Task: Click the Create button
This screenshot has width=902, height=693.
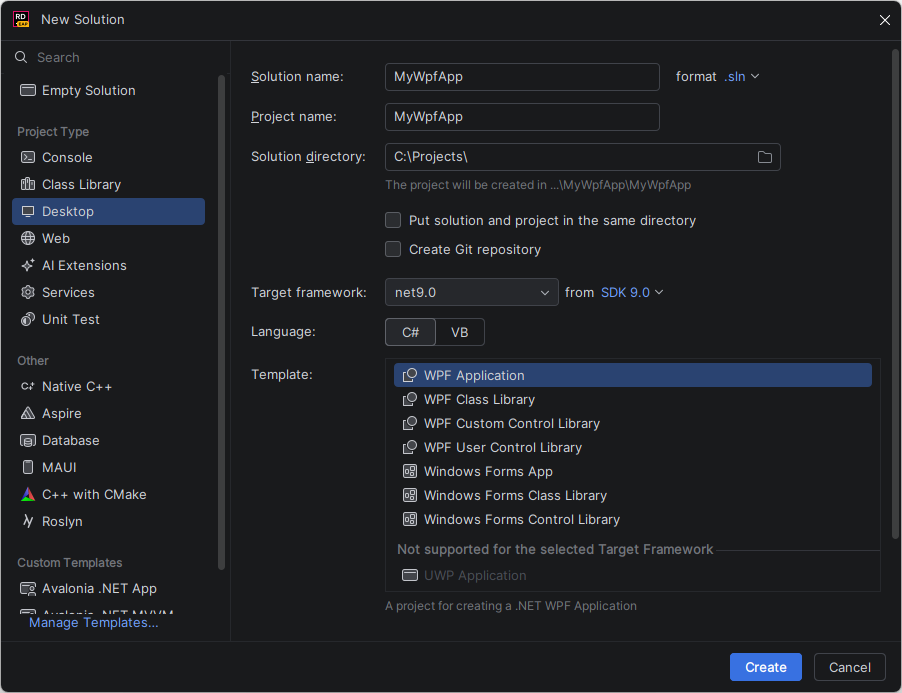Action: click(x=765, y=667)
